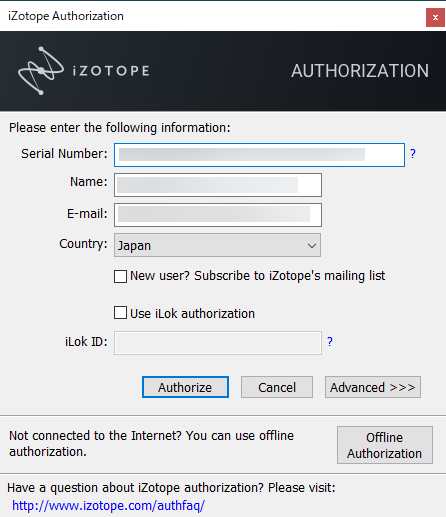
Task: Select the E-mail input field
Action: pos(218,215)
